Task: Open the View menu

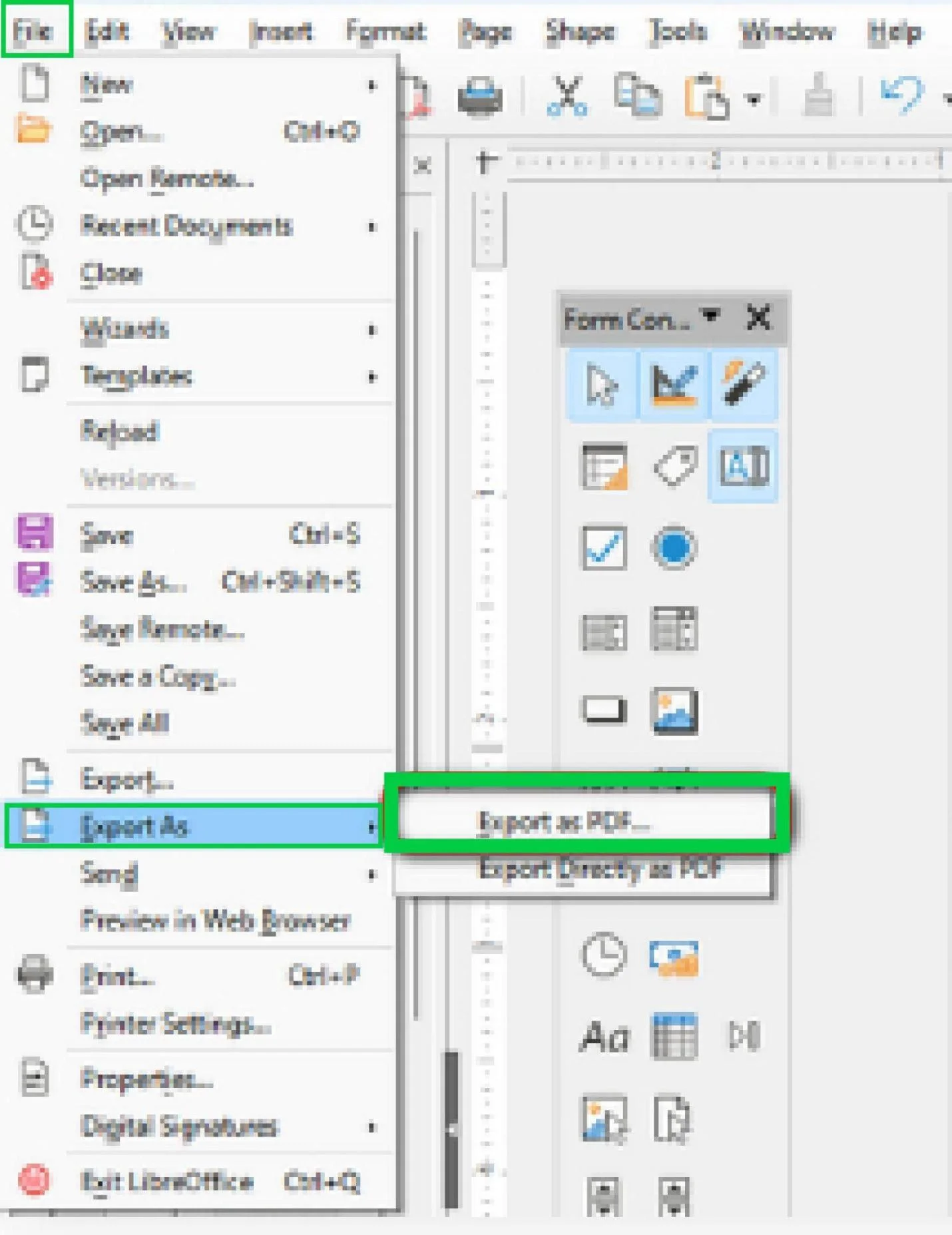Action: tap(189, 31)
